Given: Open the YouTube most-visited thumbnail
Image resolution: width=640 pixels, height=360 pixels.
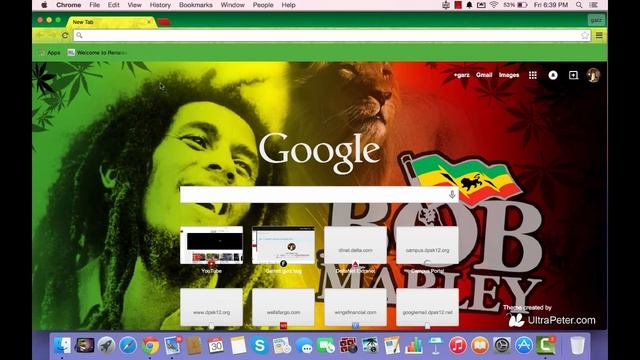Looking at the screenshot, I should (211, 245).
